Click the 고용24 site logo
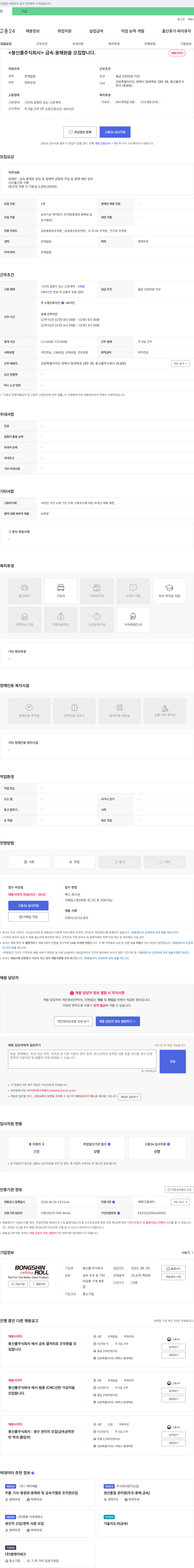The height and width of the screenshot is (1568, 194). [x=7, y=31]
